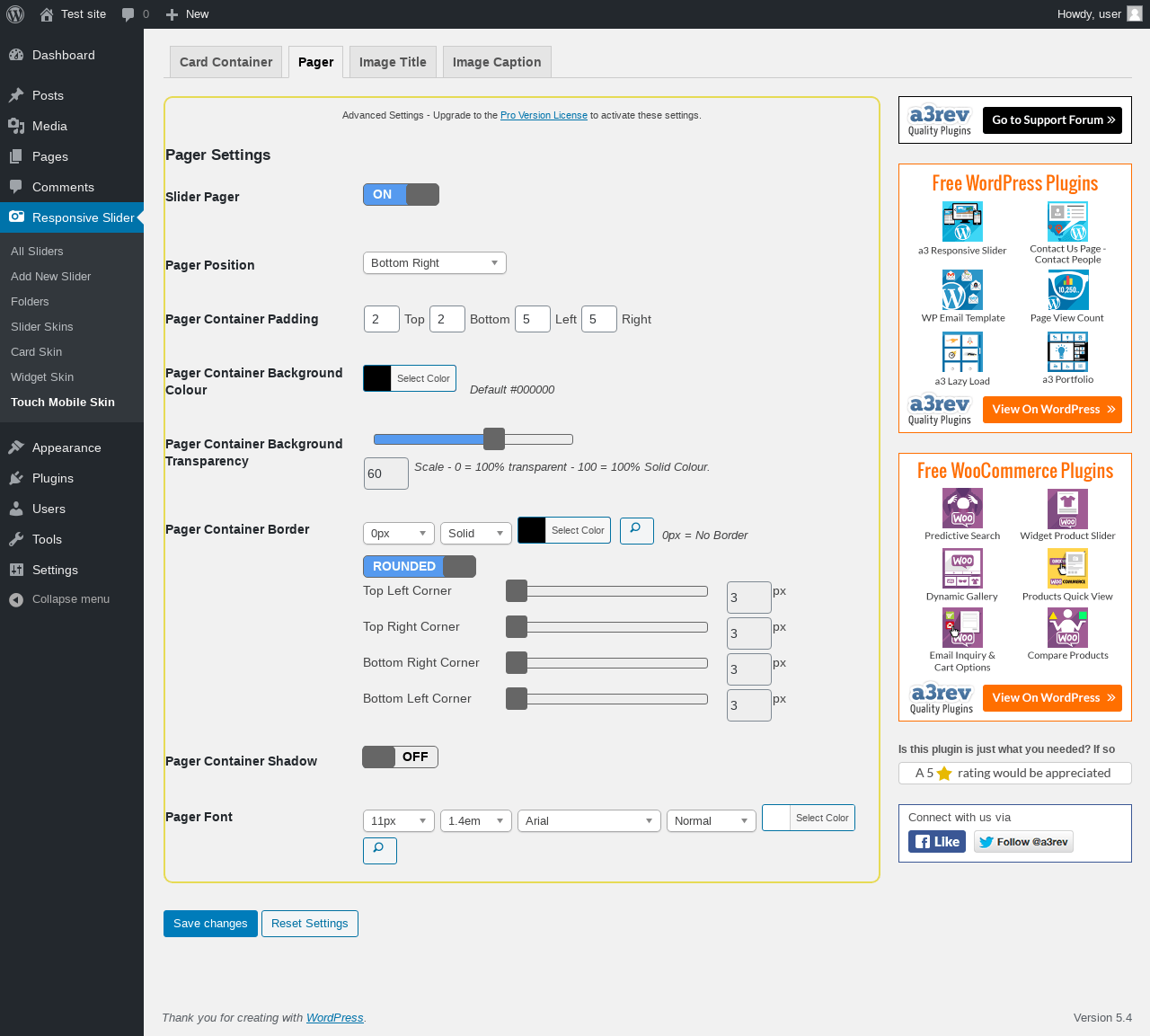Switch to the Card Container tab
The width and height of the screenshot is (1150, 1036).
point(226,62)
